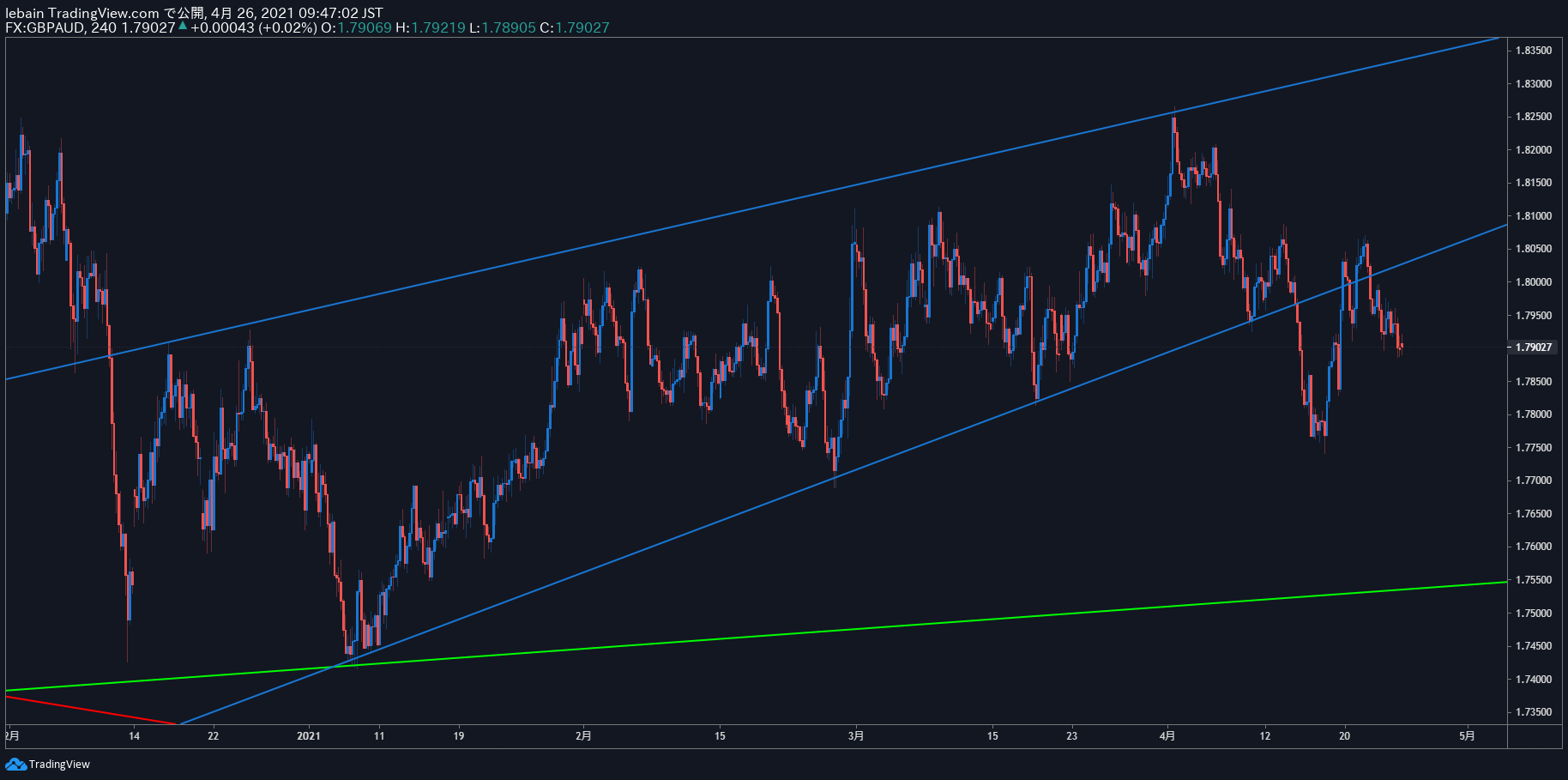This screenshot has width=1568, height=780.
Task: Click the 22 date label on time axis
Action: (x=214, y=735)
